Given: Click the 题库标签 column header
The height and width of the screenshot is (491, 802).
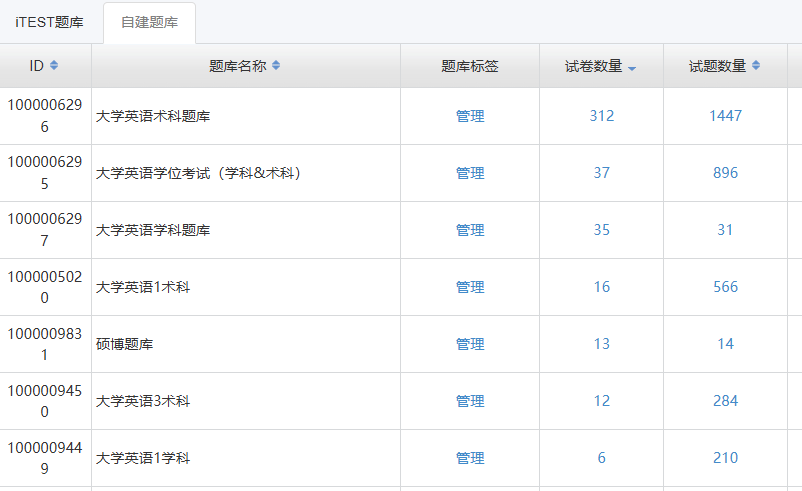Looking at the screenshot, I should (x=470, y=66).
